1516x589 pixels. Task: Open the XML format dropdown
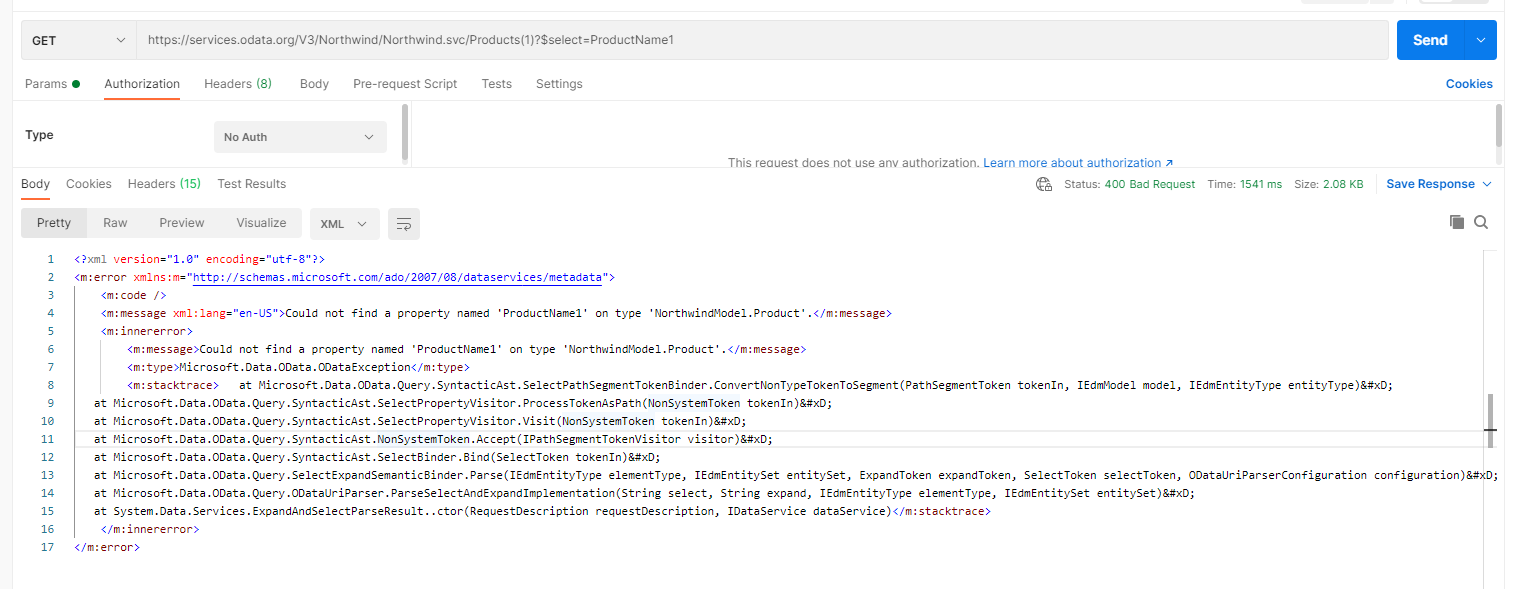(x=345, y=223)
